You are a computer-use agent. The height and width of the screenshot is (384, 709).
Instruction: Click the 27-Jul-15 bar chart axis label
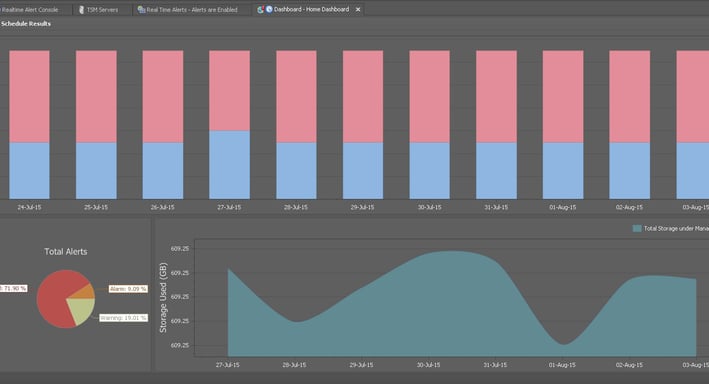point(229,207)
